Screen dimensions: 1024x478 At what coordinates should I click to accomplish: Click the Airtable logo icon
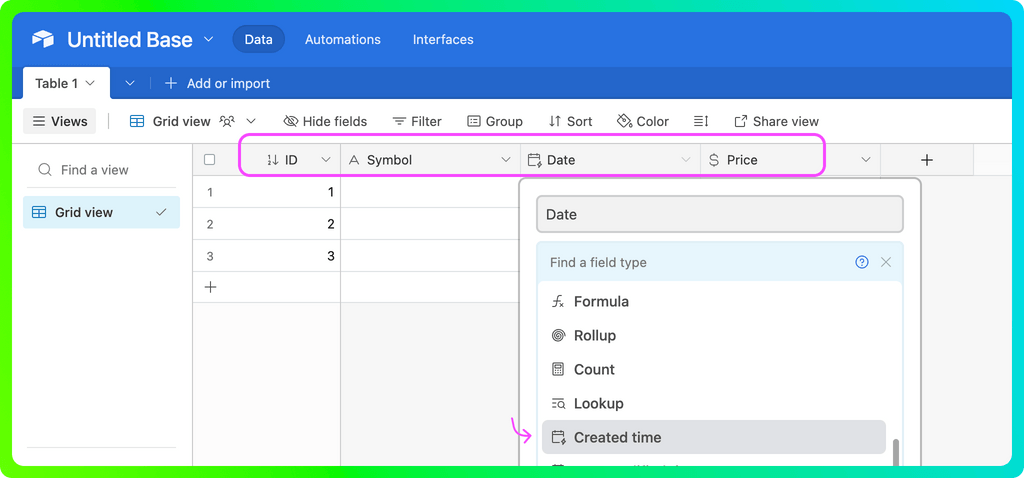pos(43,40)
